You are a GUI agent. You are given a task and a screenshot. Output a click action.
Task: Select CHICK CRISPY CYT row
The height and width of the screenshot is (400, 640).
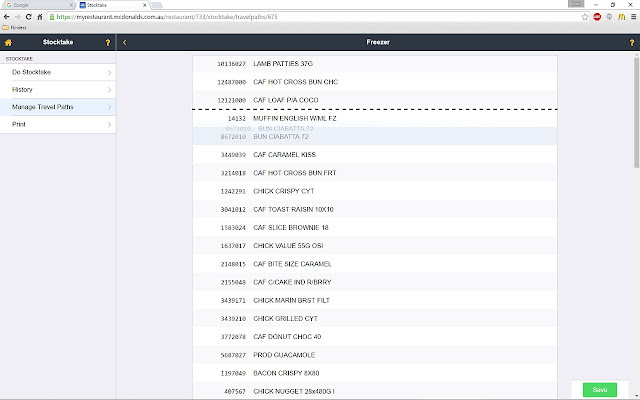tap(375, 191)
